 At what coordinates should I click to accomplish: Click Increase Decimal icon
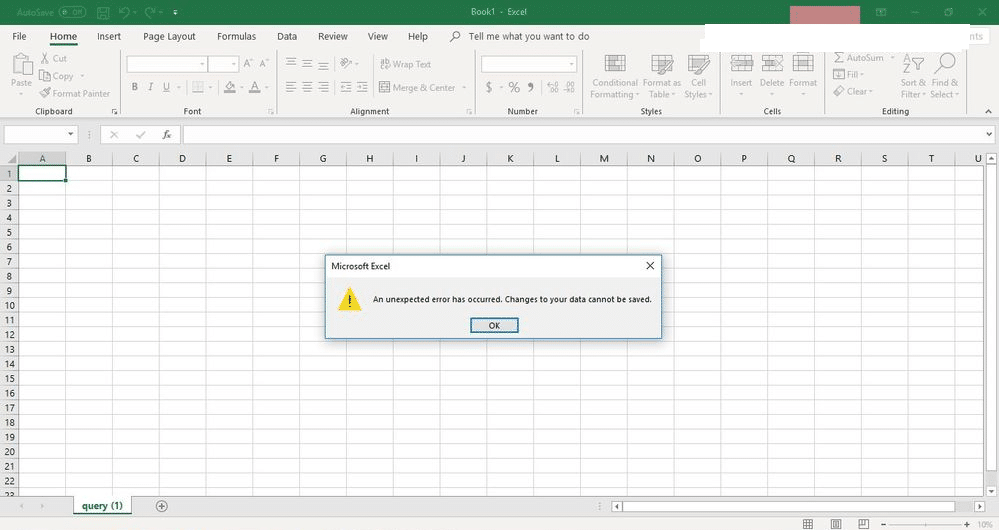coord(553,87)
